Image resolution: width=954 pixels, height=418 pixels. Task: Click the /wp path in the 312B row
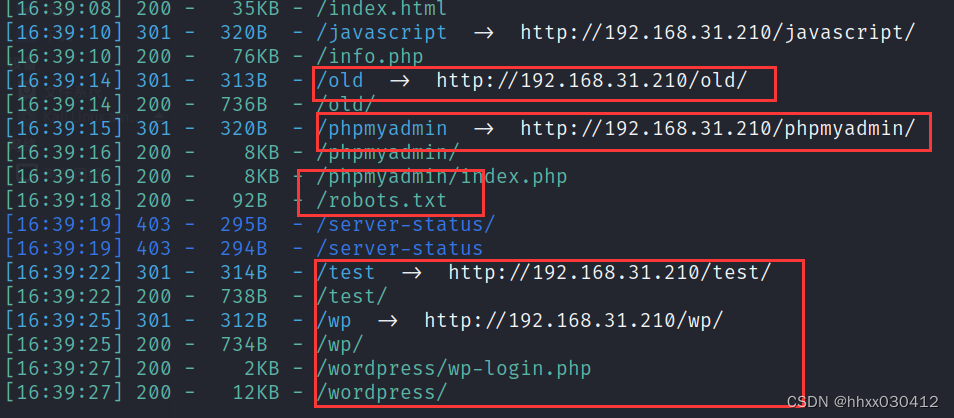click(x=333, y=321)
